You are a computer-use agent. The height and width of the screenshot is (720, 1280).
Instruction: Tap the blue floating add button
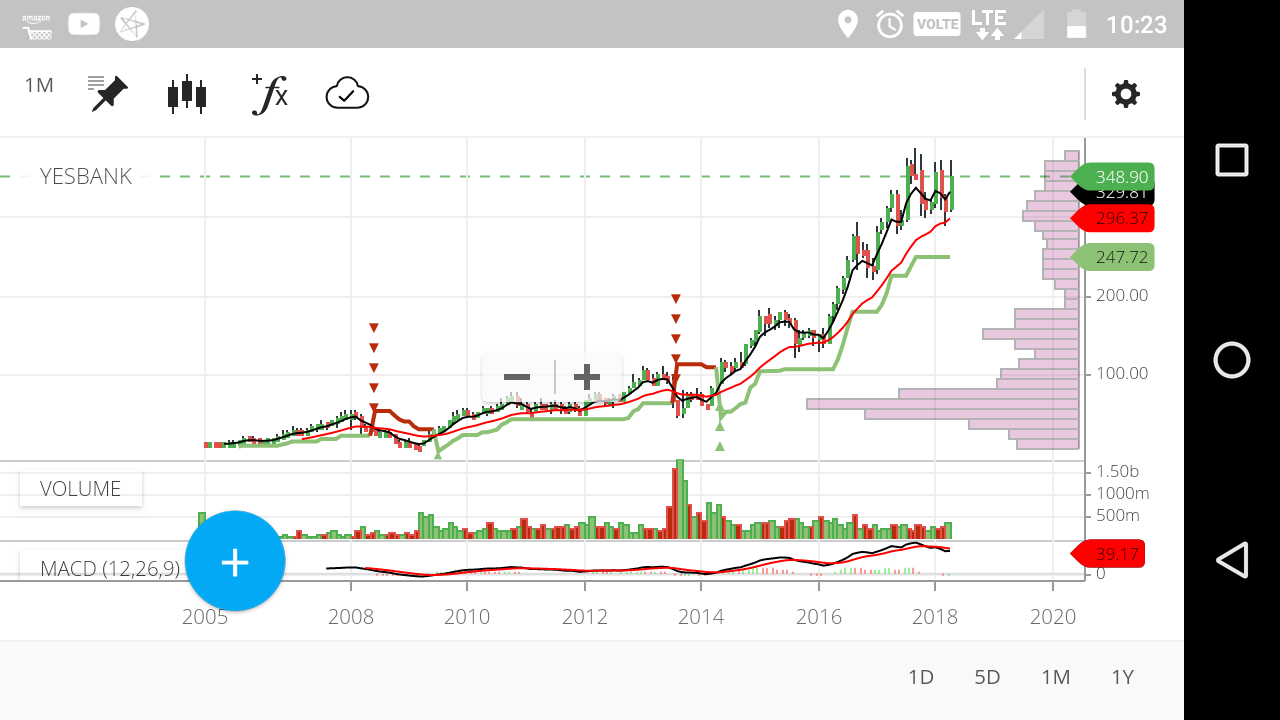click(235, 561)
